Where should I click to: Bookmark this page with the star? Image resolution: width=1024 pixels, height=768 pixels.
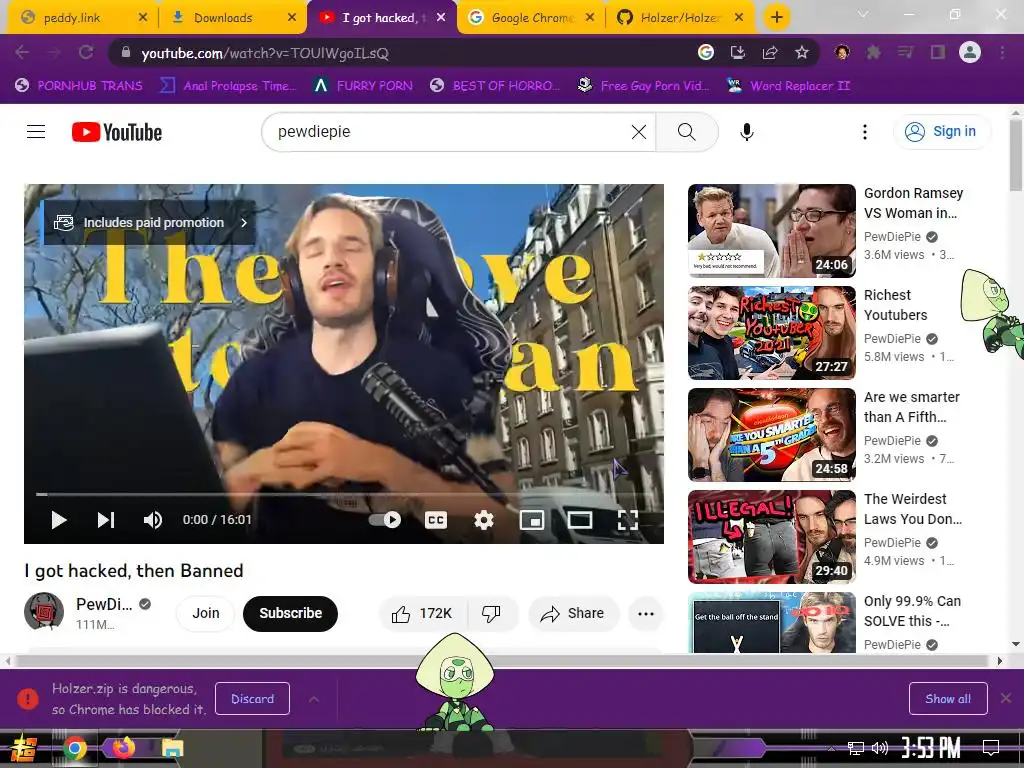point(802,52)
